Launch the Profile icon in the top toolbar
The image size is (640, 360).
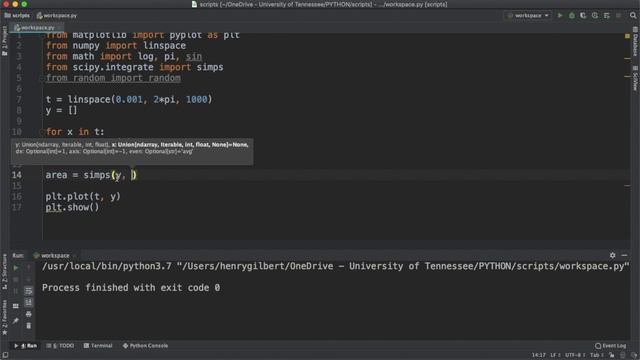click(x=595, y=16)
